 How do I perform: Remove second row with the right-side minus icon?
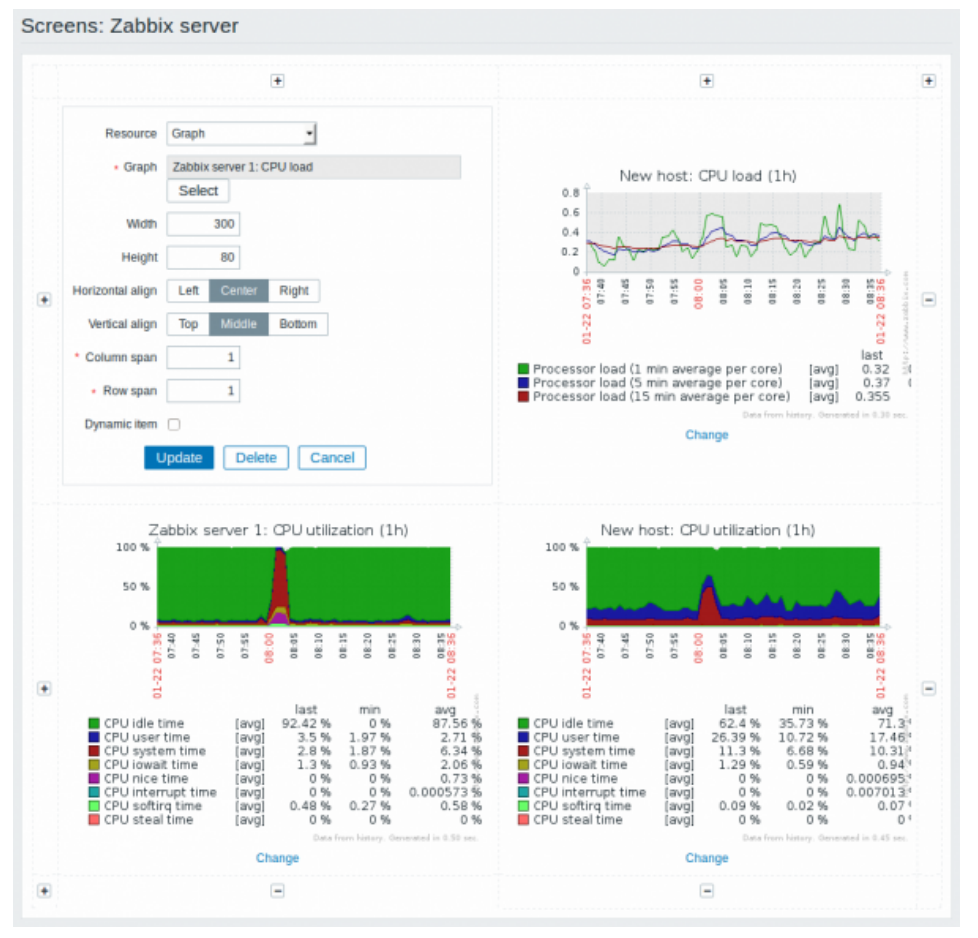click(929, 689)
